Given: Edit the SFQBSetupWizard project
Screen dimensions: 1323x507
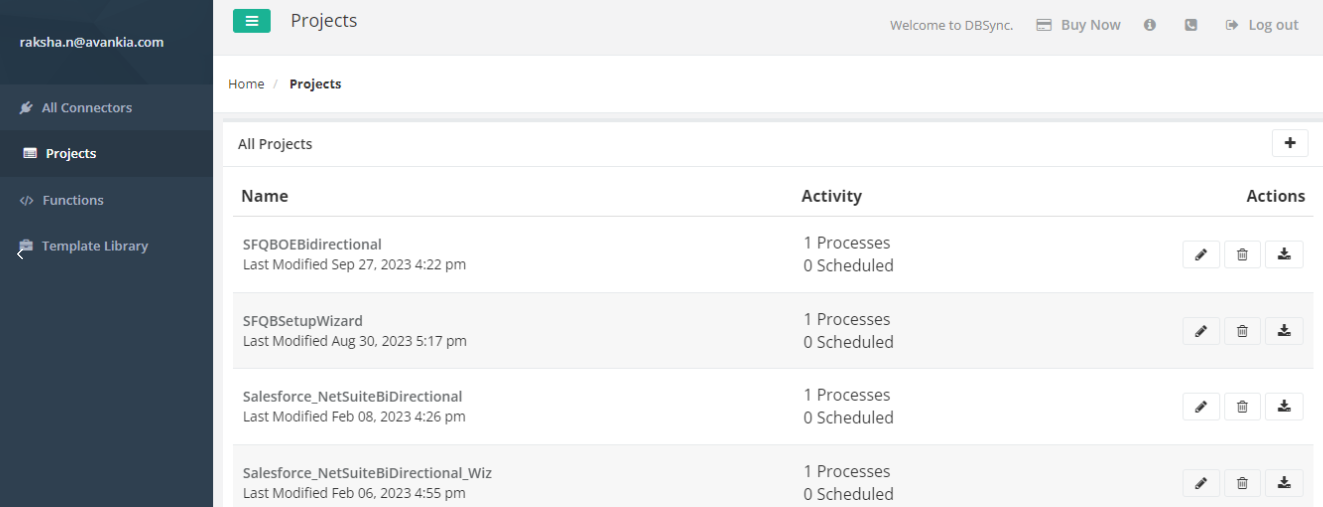Looking at the screenshot, I should 1201,331.
